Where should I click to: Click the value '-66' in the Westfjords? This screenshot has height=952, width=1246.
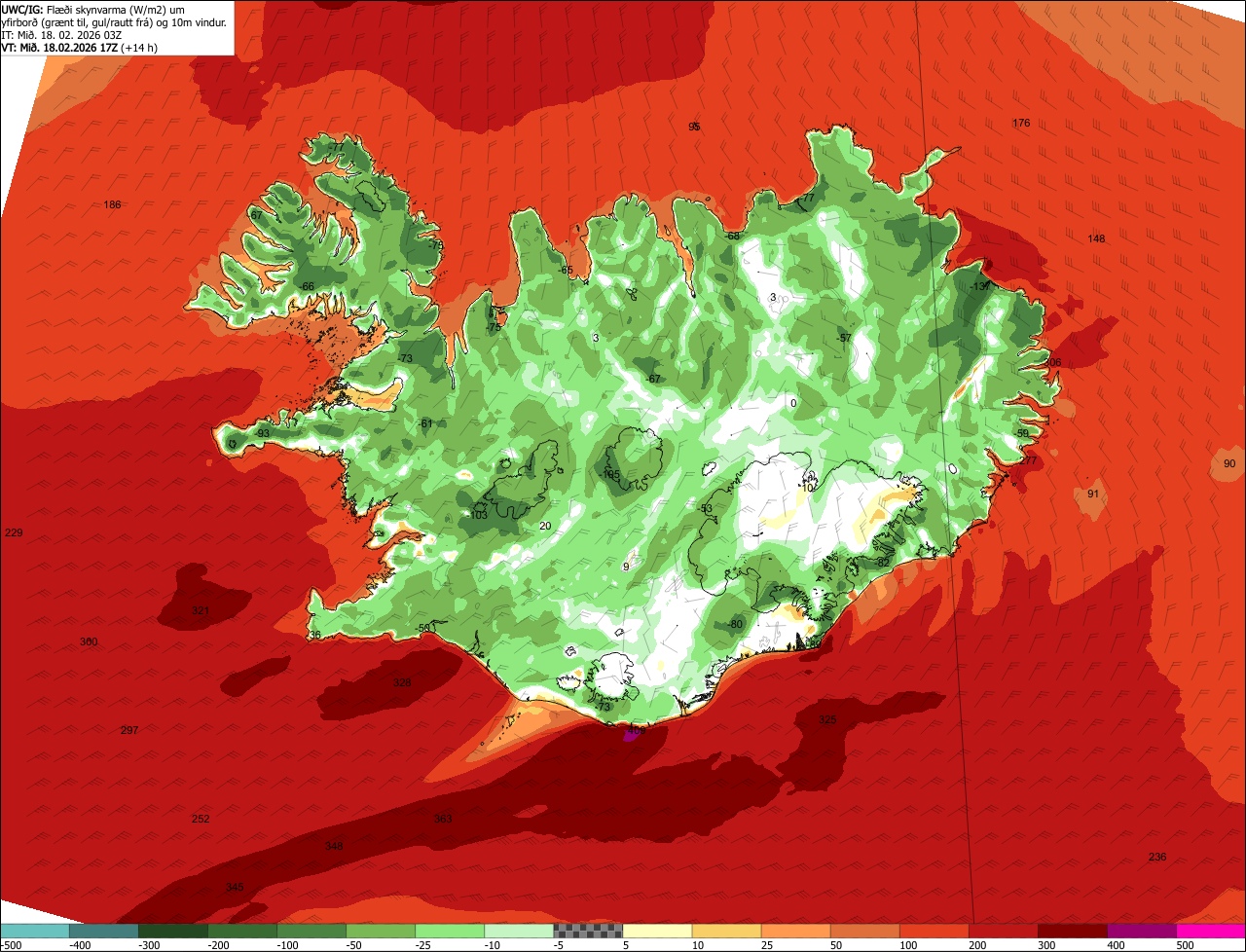307,286
